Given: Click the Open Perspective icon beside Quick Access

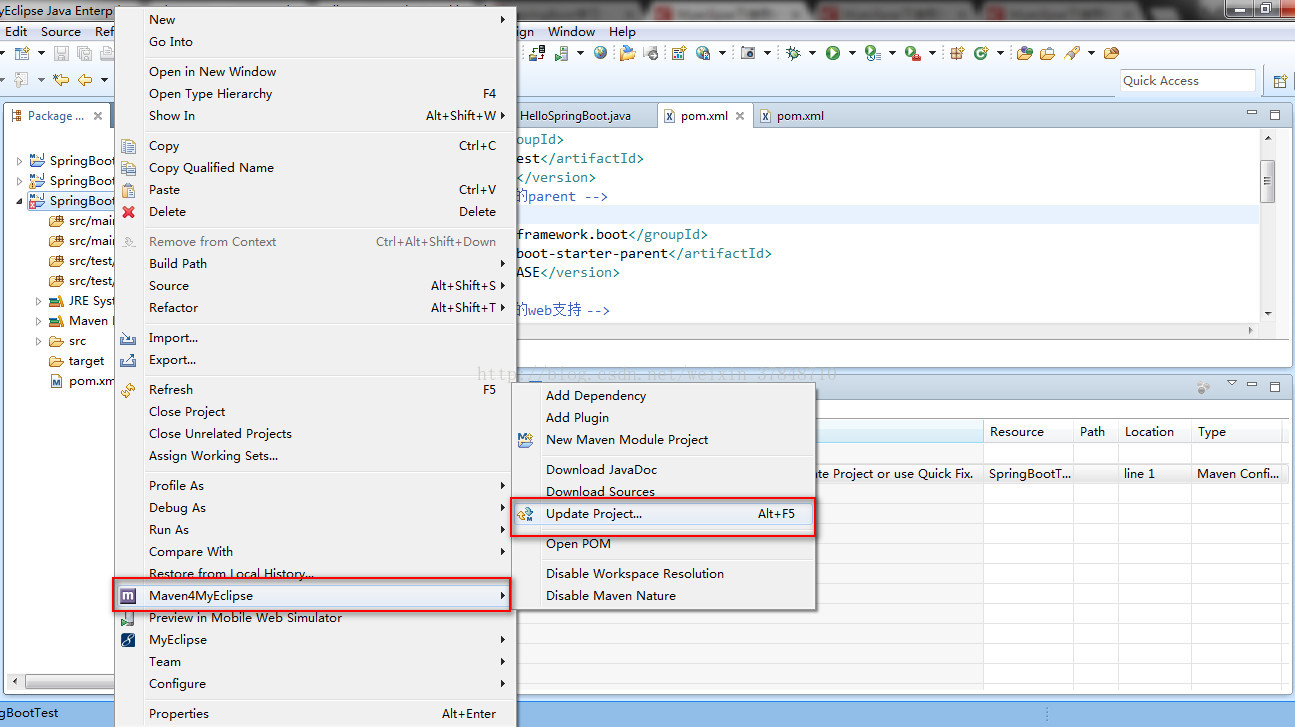Looking at the screenshot, I should (1280, 81).
